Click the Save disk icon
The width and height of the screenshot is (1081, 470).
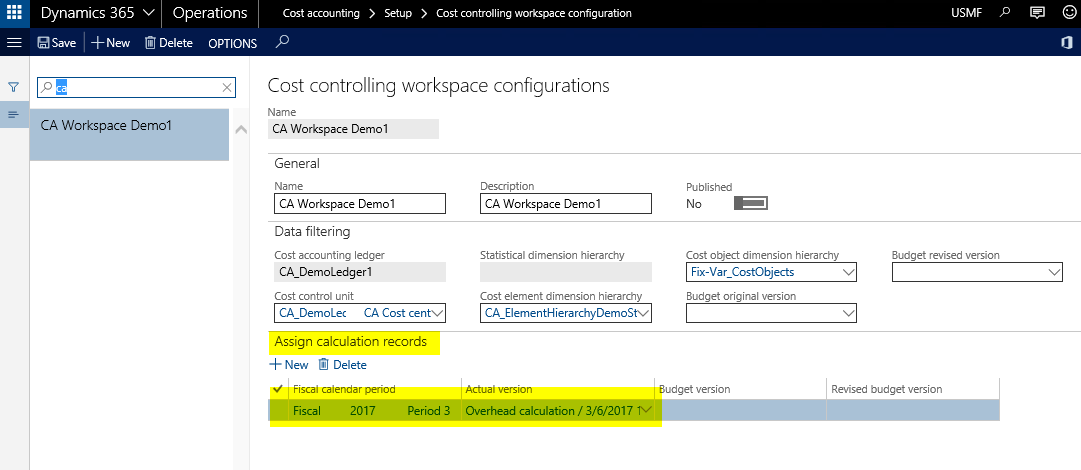pyautogui.click(x=44, y=43)
